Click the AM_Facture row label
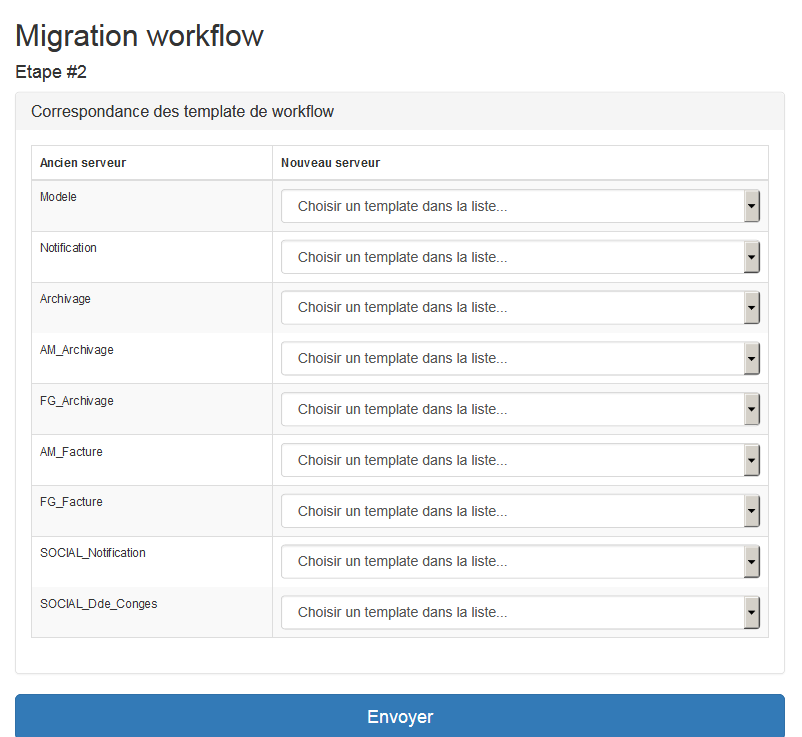The width and height of the screenshot is (802, 737). tap(71, 452)
